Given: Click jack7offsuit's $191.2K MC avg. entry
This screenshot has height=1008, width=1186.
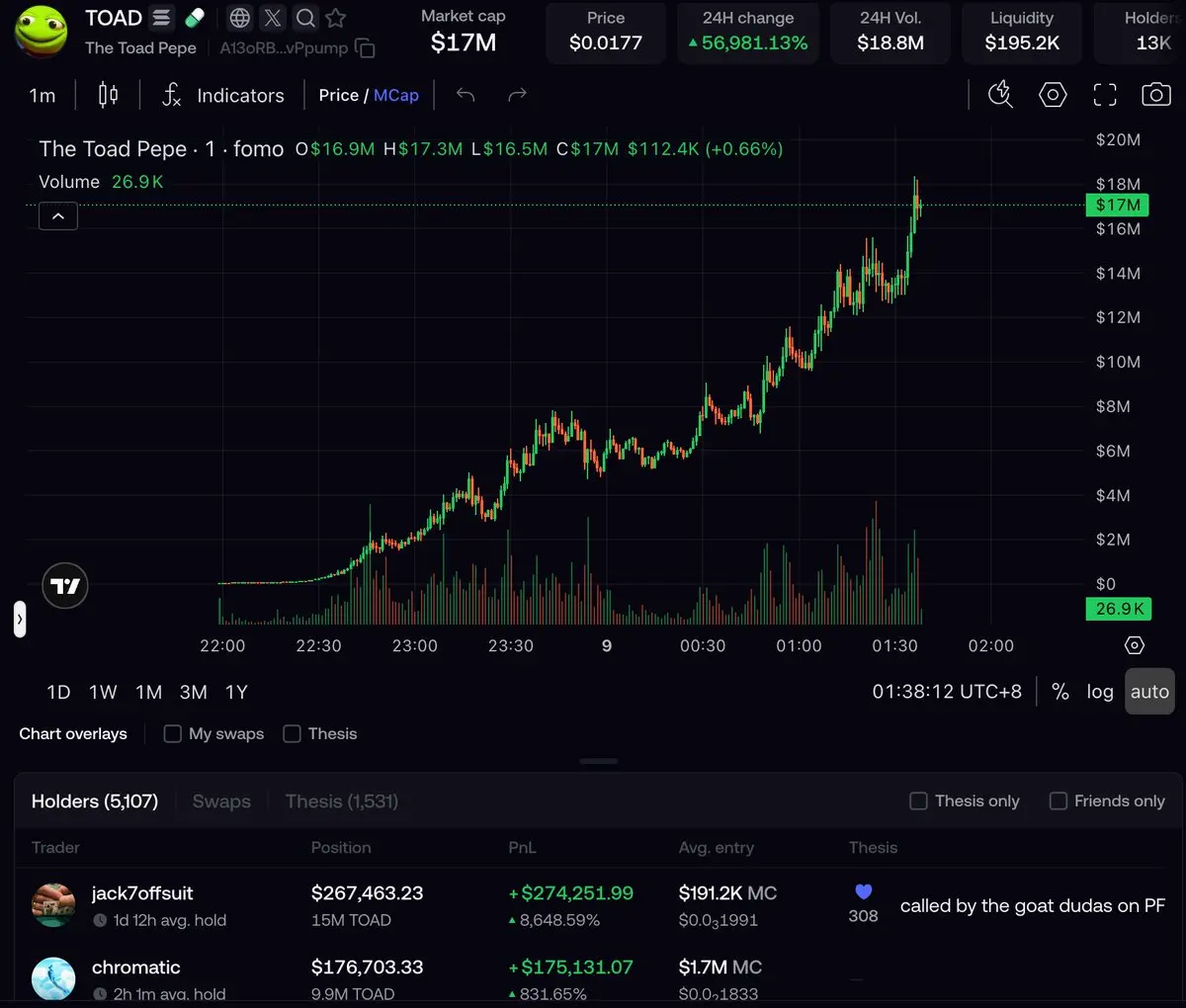Looking at the screenshot, I should (x=727, y=893).
